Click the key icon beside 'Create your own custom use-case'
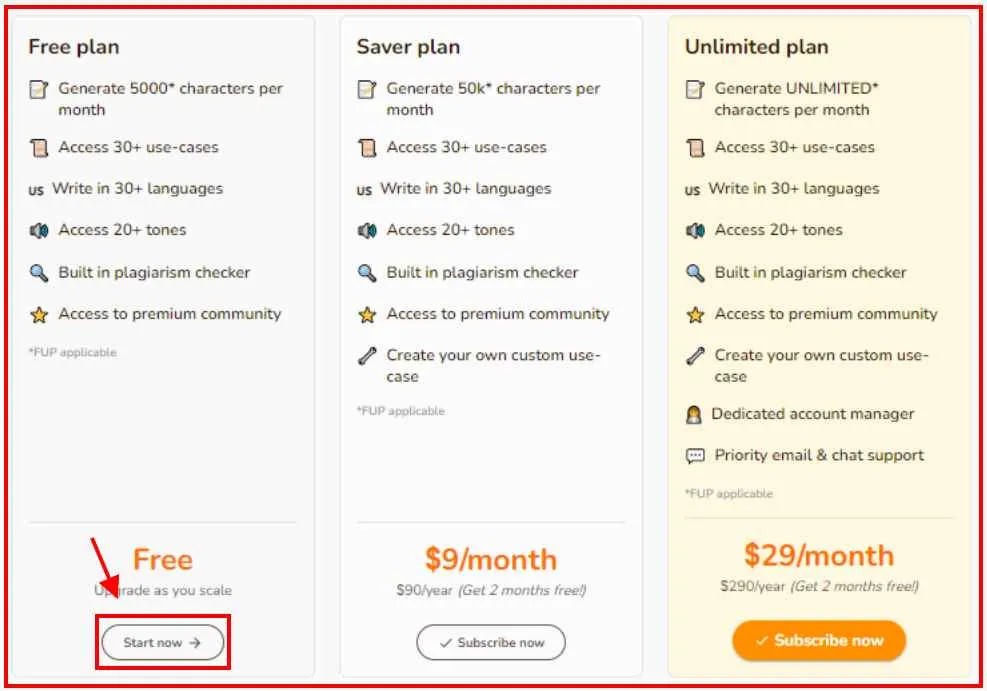The width and height of the screenshot is (987, 691). [x=368, y=355]
